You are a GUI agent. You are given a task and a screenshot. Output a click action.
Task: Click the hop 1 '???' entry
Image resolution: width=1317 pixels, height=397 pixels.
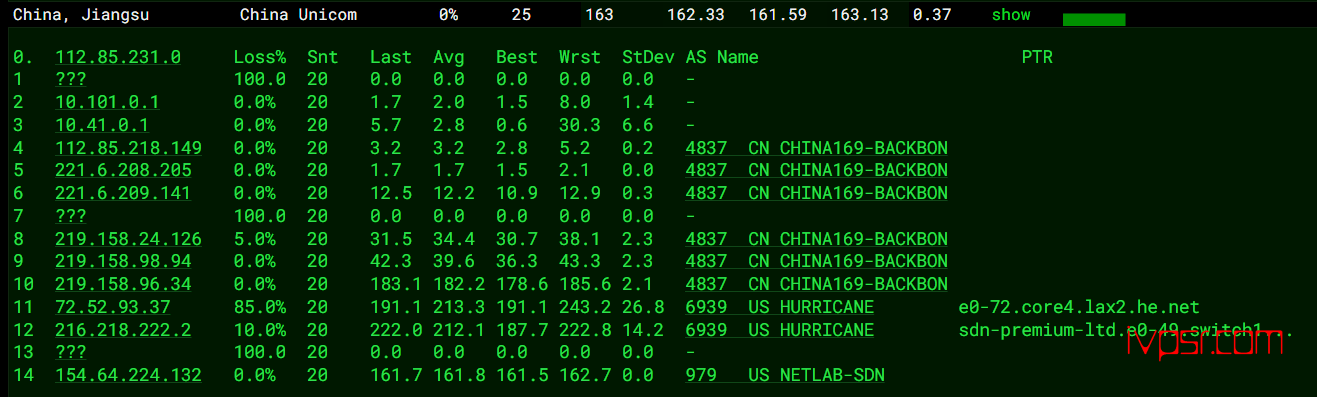(71, 79)
